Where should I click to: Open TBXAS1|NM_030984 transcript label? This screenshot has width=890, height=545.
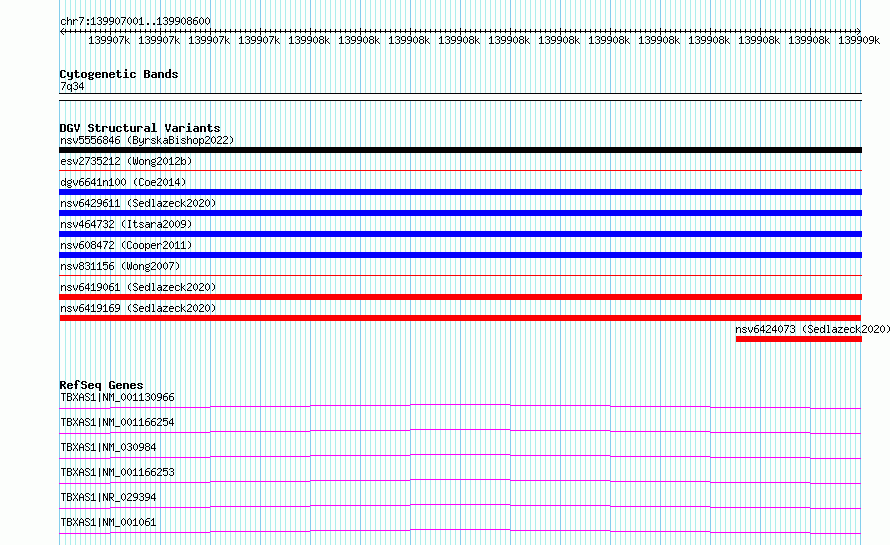click(x=108, y=447)
